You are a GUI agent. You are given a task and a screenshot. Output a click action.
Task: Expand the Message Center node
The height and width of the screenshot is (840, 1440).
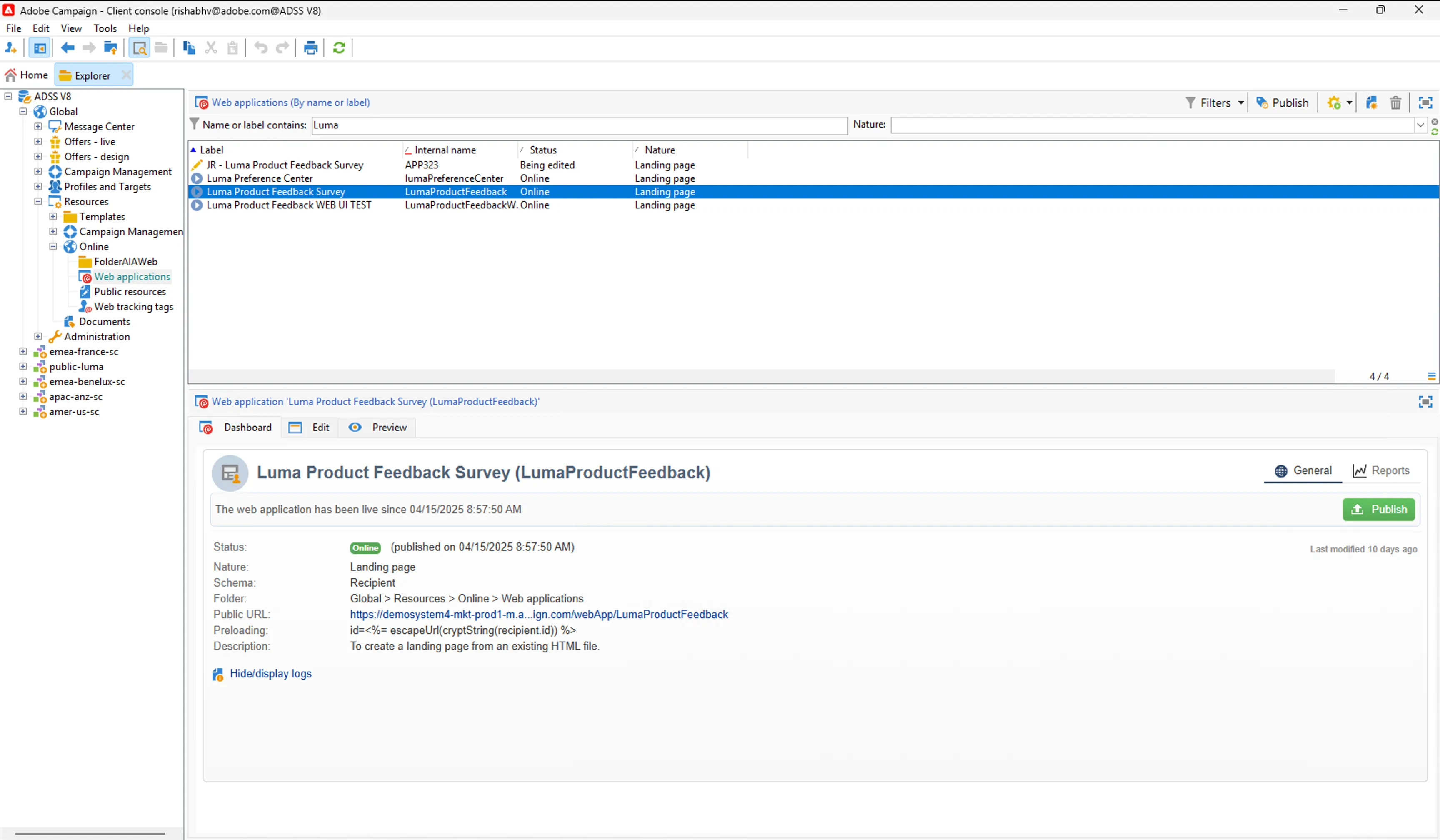(38, 126)
